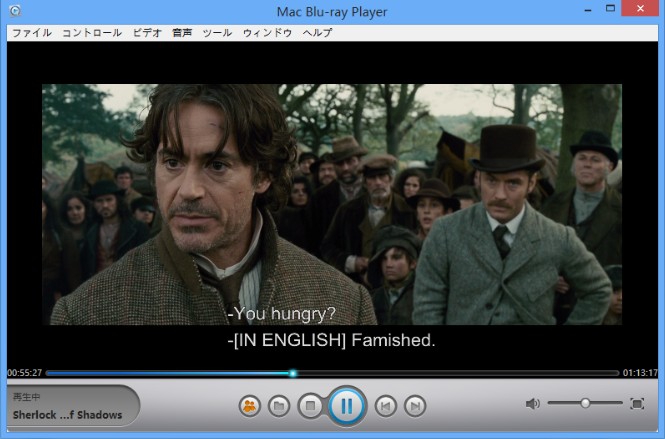Click the app icon in title bar
665x439 pixels.
[13, 11]
